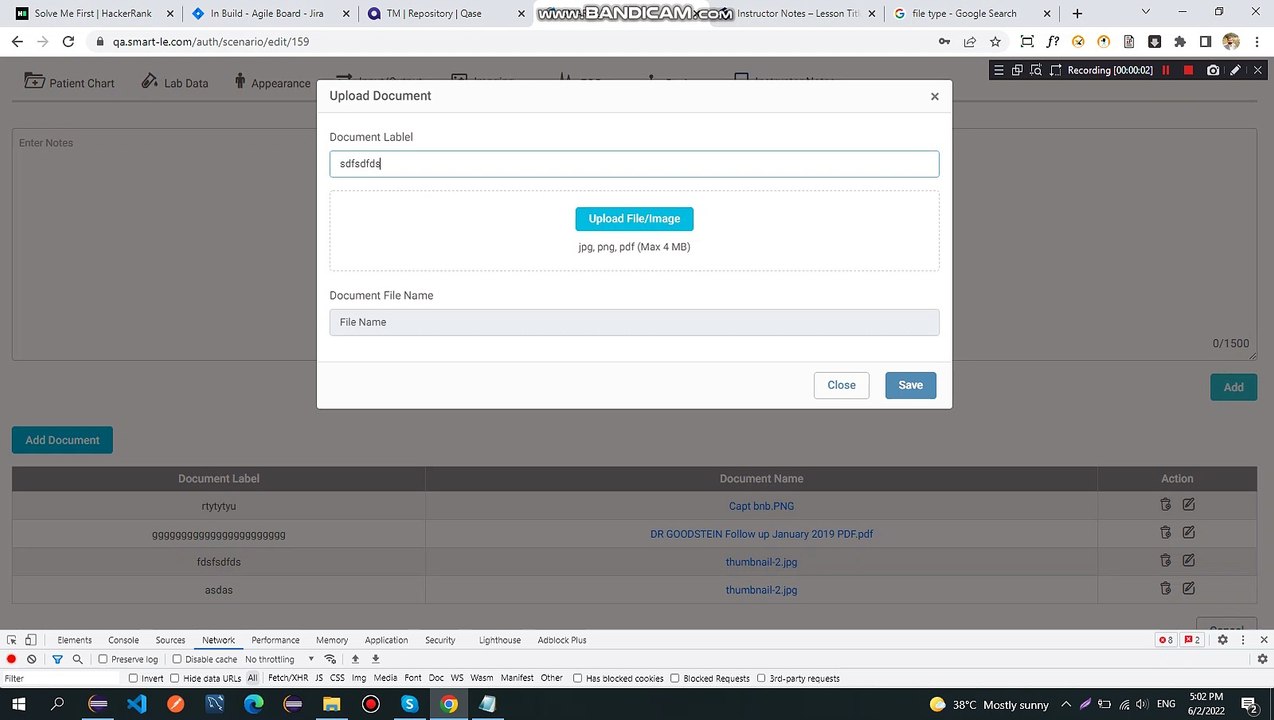Open DR GOODSTEIN Follow up PDF link
The image size is (1274, 720).
point(761,534)
